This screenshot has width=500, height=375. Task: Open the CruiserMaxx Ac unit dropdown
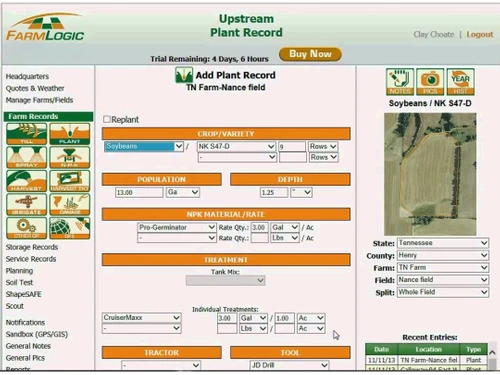point(311,318)
